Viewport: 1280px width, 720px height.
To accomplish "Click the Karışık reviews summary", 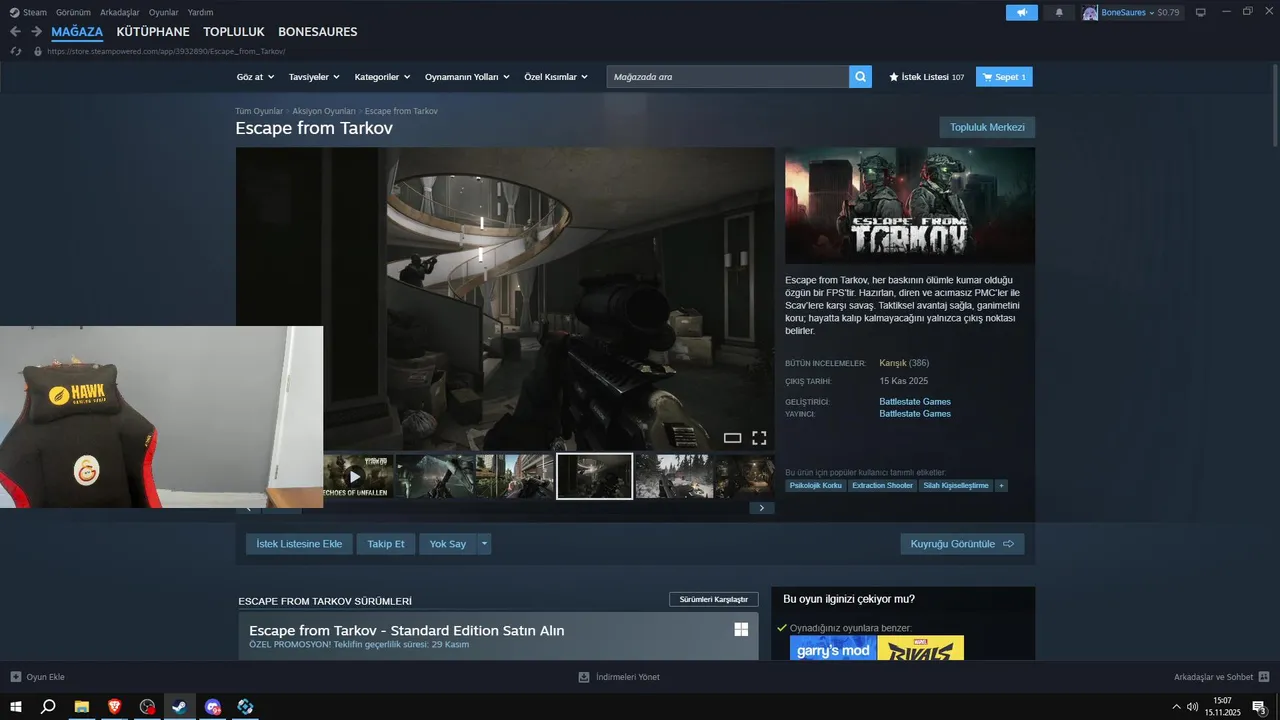I will click(x=893, y=363).
